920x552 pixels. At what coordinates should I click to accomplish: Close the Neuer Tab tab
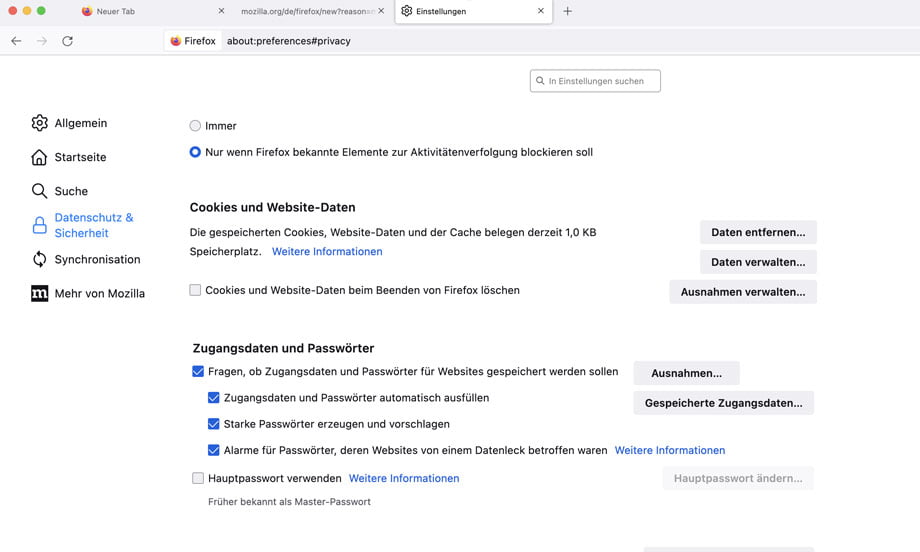pyautogui.click(x=221, y=11)
